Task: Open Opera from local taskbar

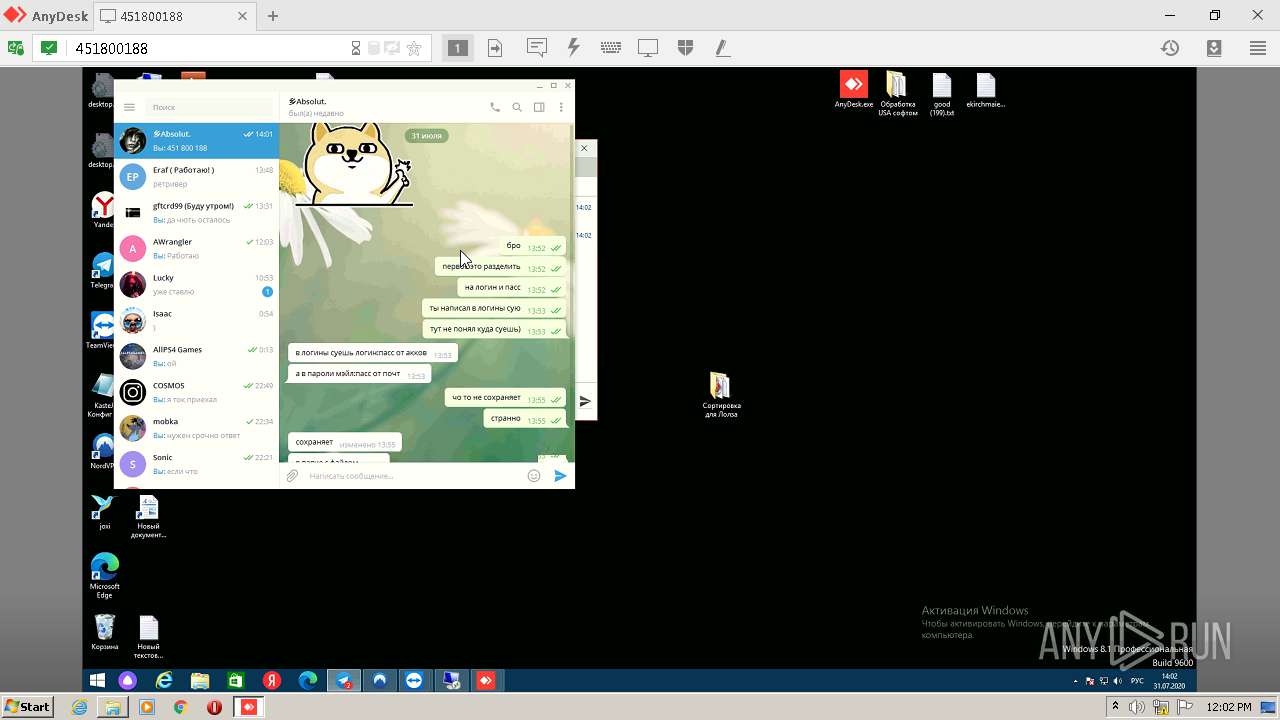Action: (214, 707)
